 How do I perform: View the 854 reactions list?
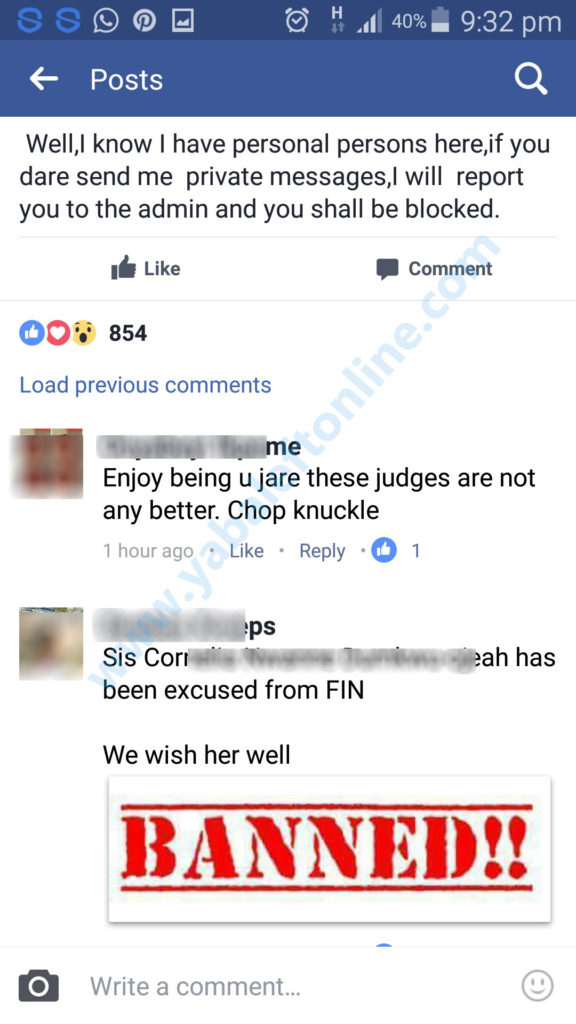coord(128,333)
